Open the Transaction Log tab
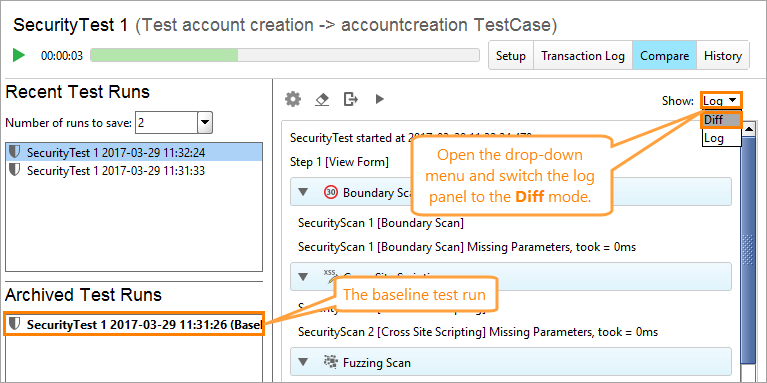 click(583, 56)
